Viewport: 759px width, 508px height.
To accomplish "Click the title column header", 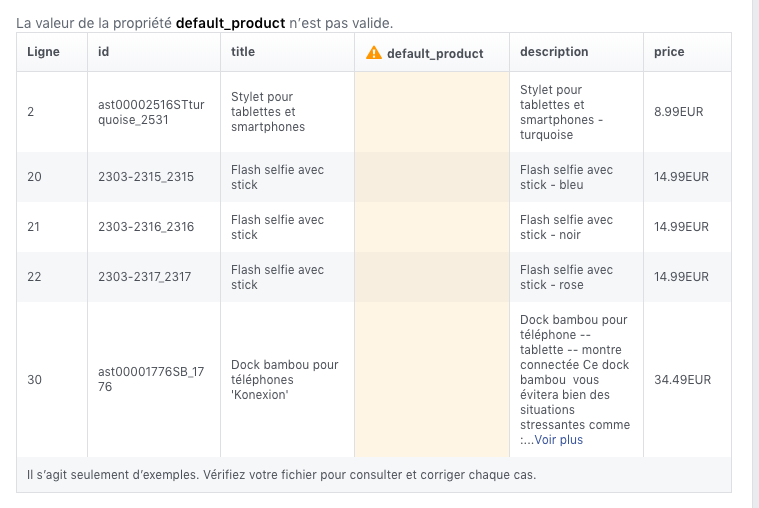I will tap(288, 52).
